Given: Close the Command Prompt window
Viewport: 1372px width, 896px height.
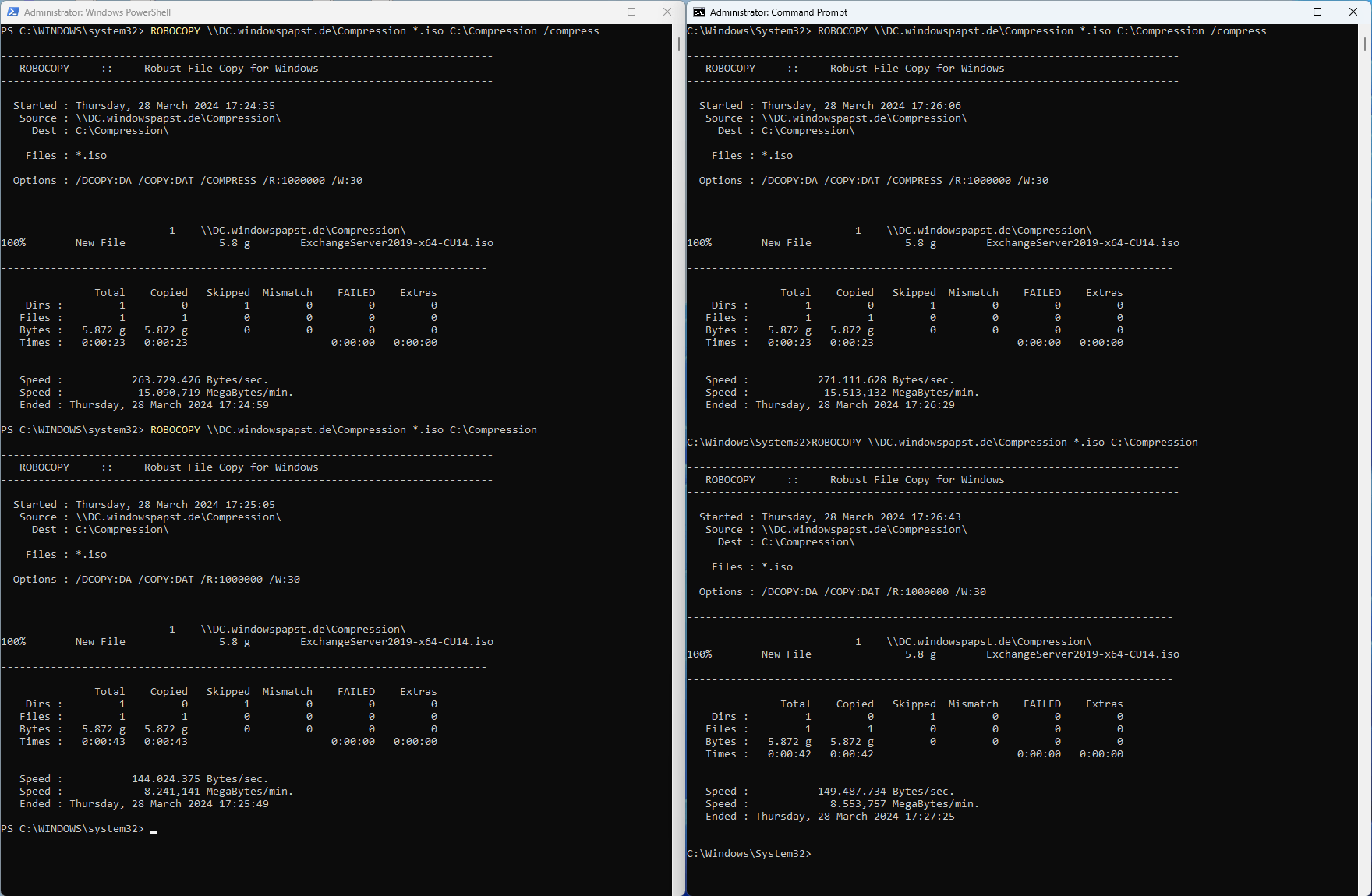Looking at the screenshot, I should click(1353, 12).
